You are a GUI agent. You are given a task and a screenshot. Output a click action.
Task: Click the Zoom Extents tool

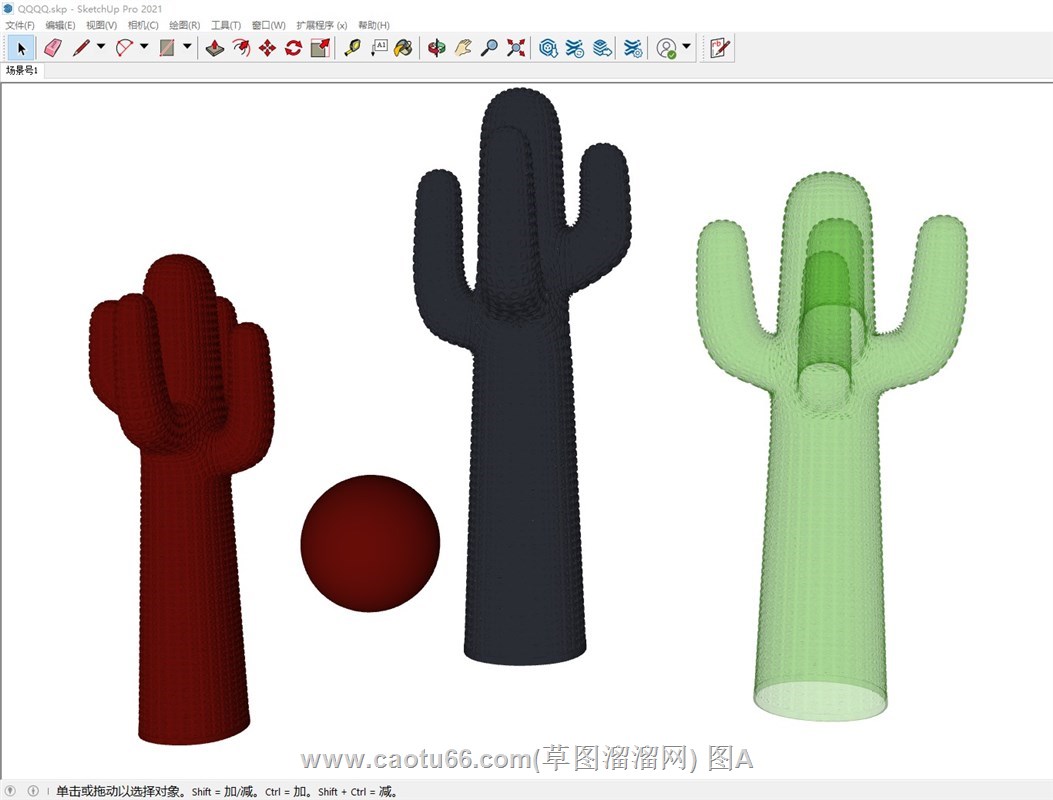click(516, 47)
